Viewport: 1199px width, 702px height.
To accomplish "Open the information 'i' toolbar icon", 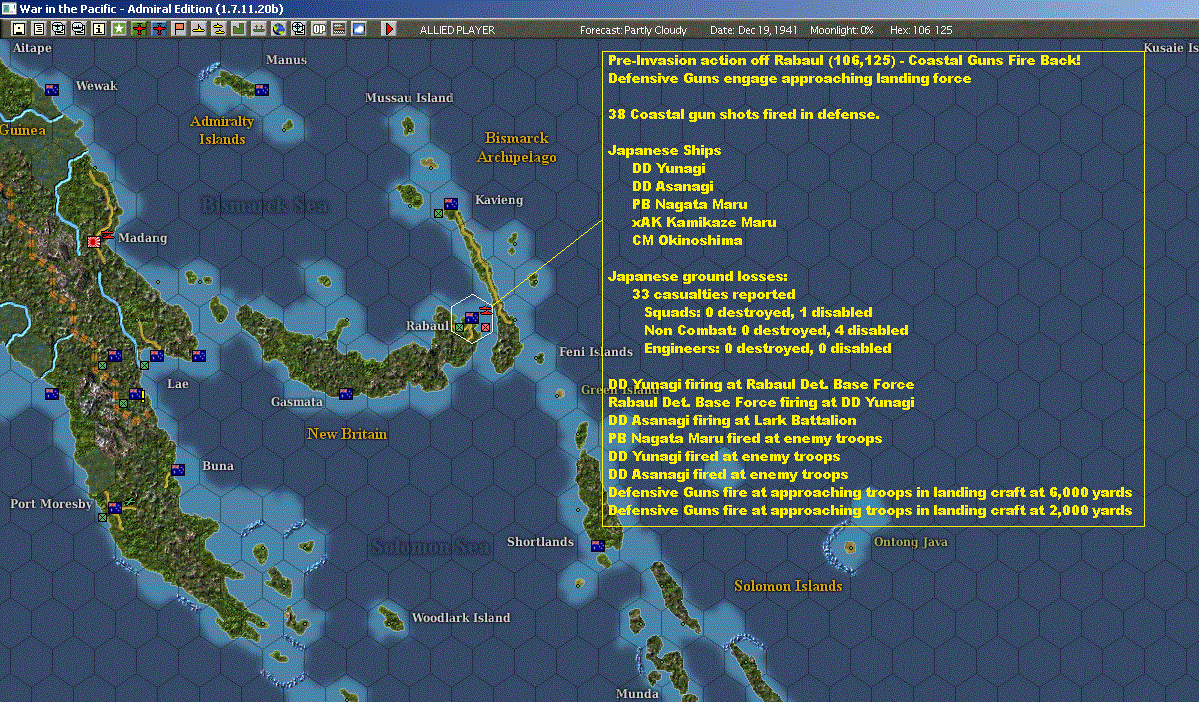I will point(99,29).
